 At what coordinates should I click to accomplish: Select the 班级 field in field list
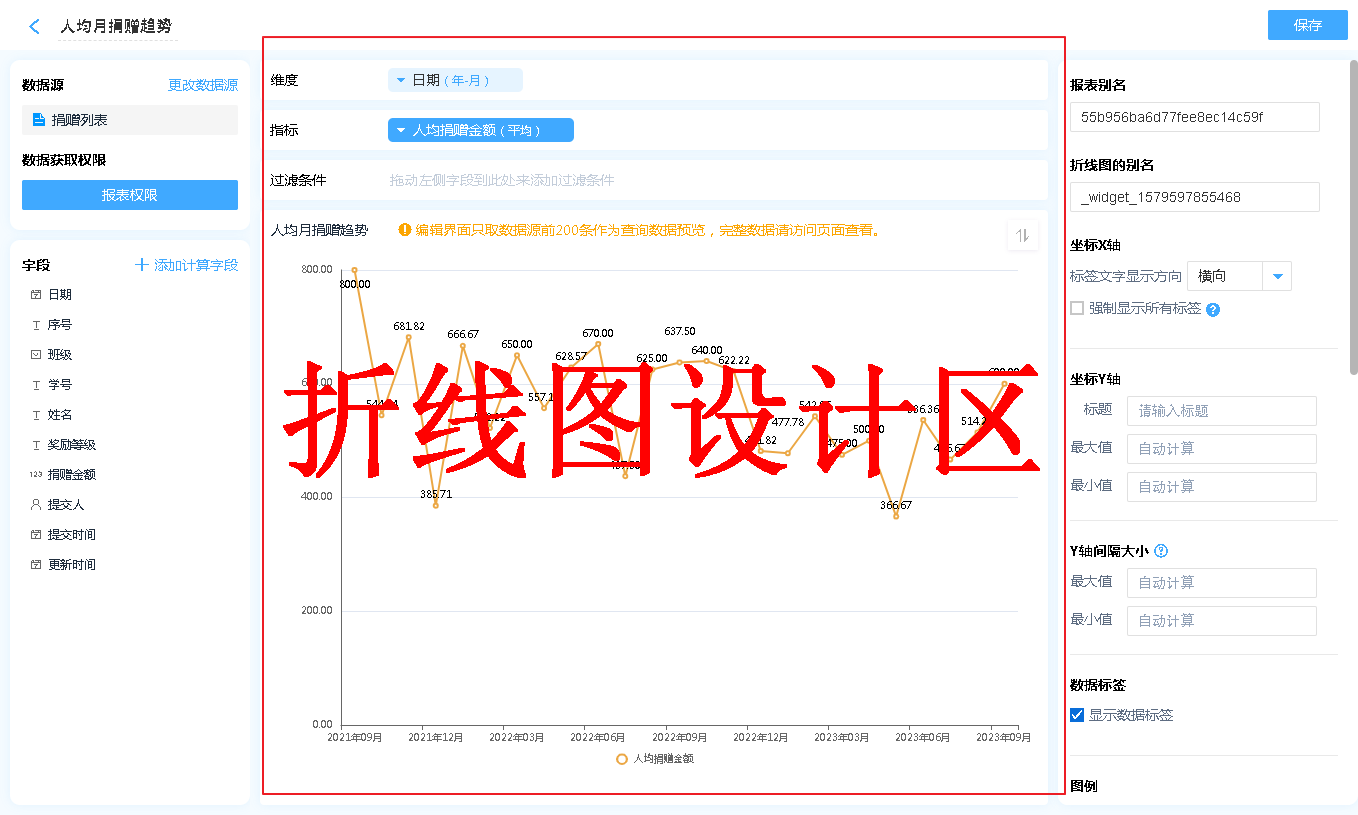[60, 355]
